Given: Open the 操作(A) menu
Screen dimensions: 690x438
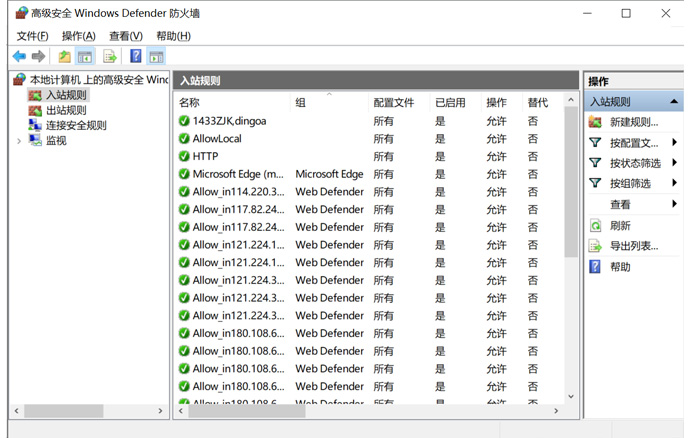Looking at the screenshot, I should [x=79, y=36].
